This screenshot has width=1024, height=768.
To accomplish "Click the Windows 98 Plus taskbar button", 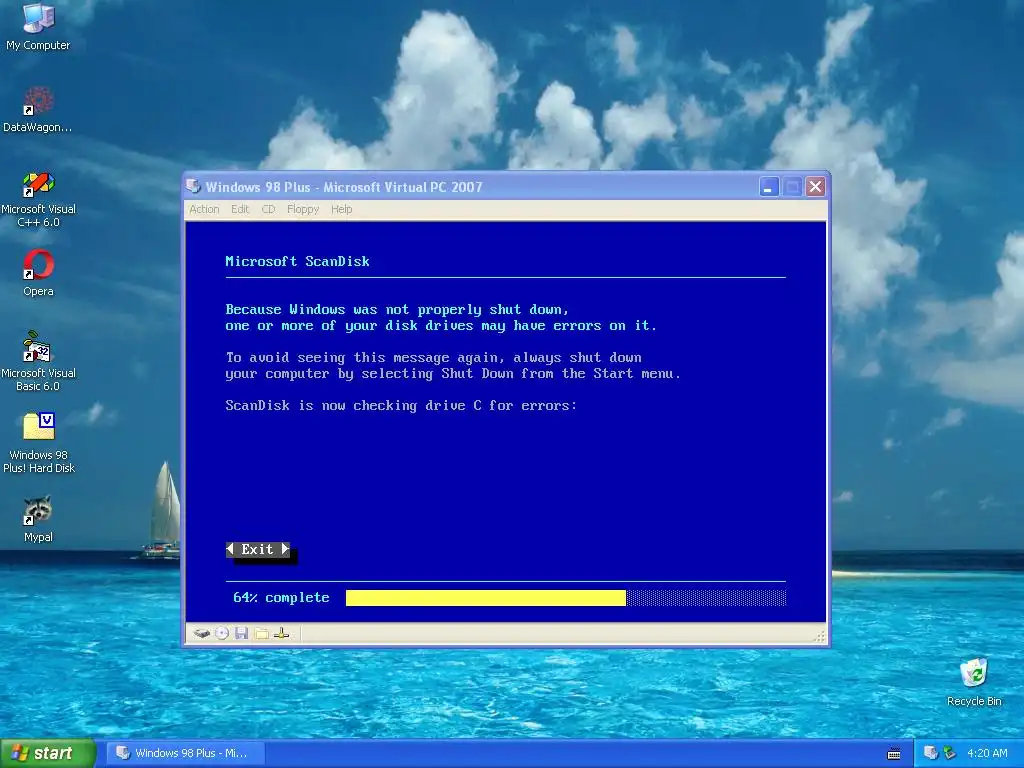I will click(x=186, y=753).
